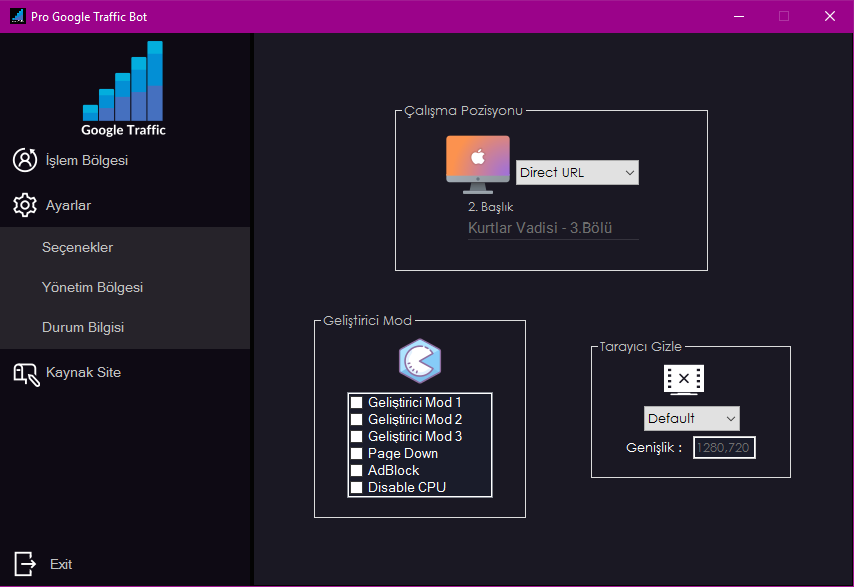854x587 pixels.
Task: Minimize the Pro Google Traffic Bot window
Action: [739, 16]
